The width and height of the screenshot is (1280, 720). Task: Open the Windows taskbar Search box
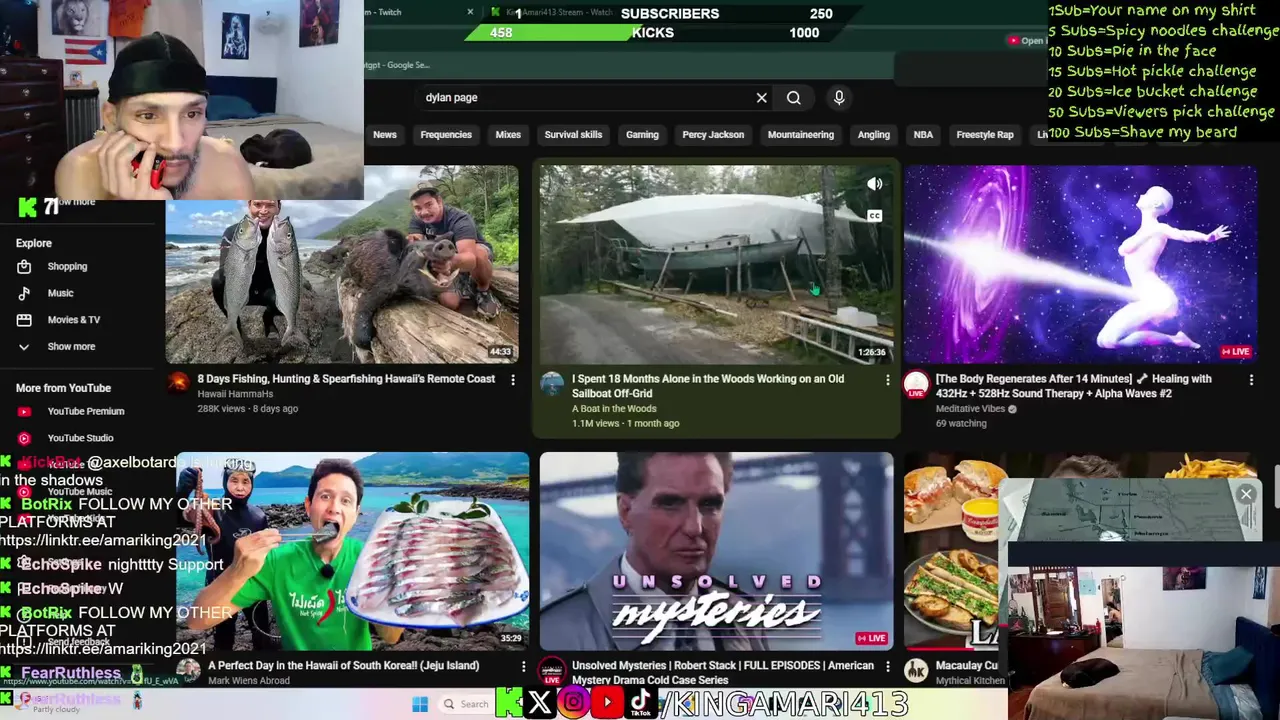pyautogui.click(x=466, y=704)
